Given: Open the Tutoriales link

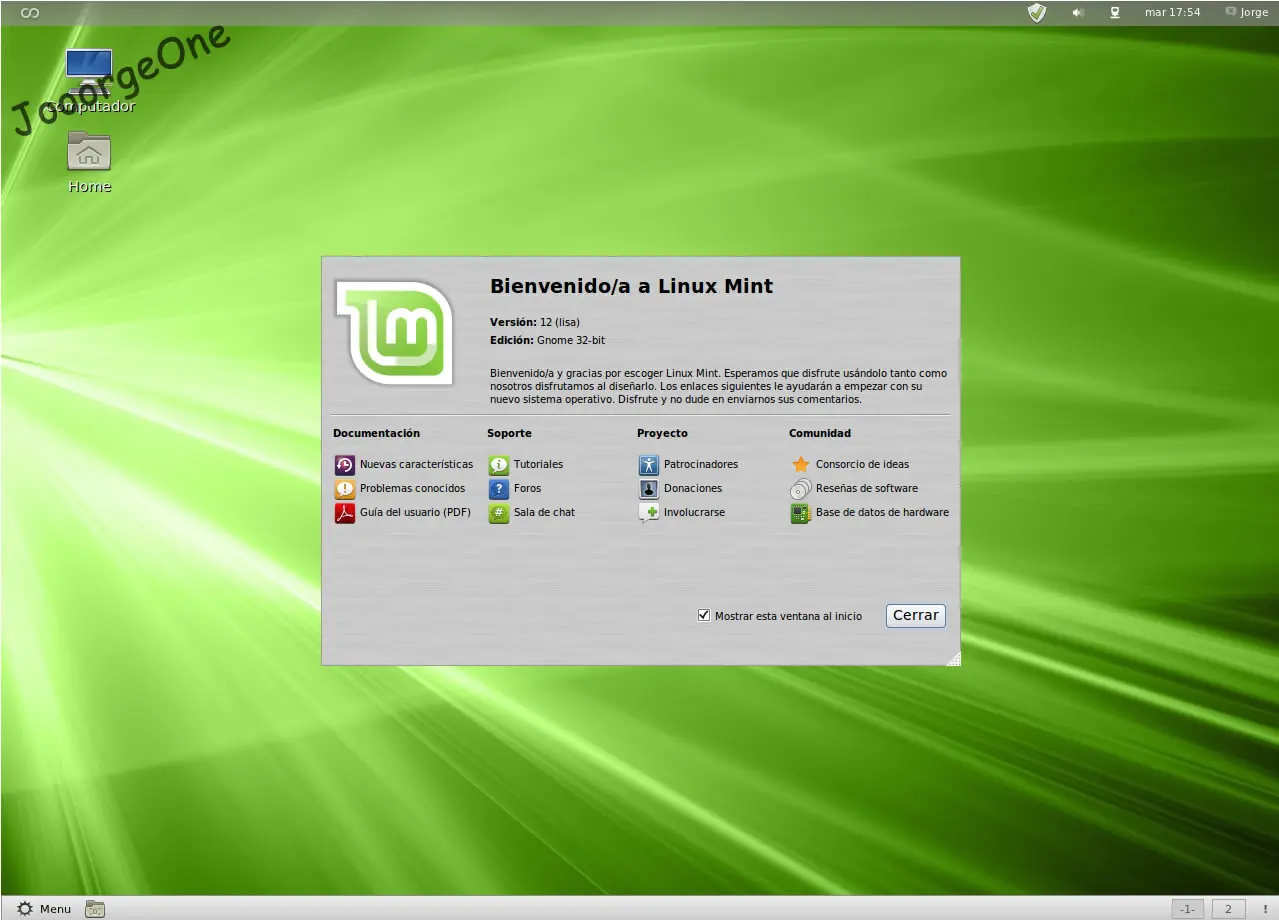Looking at the screenshot, I should 538,465.
